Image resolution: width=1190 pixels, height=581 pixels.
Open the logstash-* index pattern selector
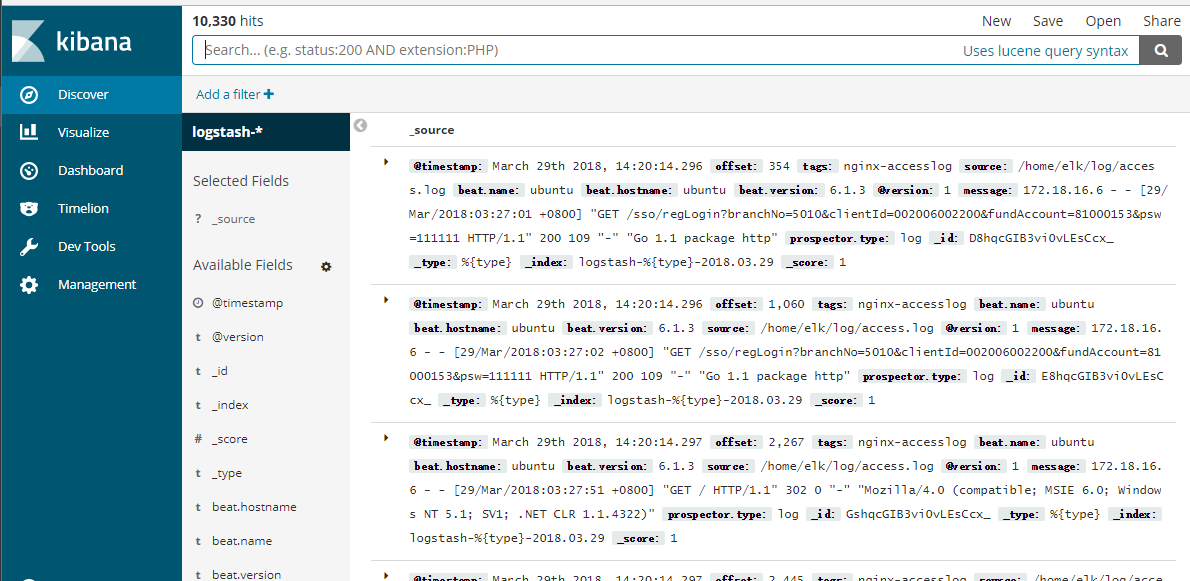pyautogui.click(x=266, y=132)
